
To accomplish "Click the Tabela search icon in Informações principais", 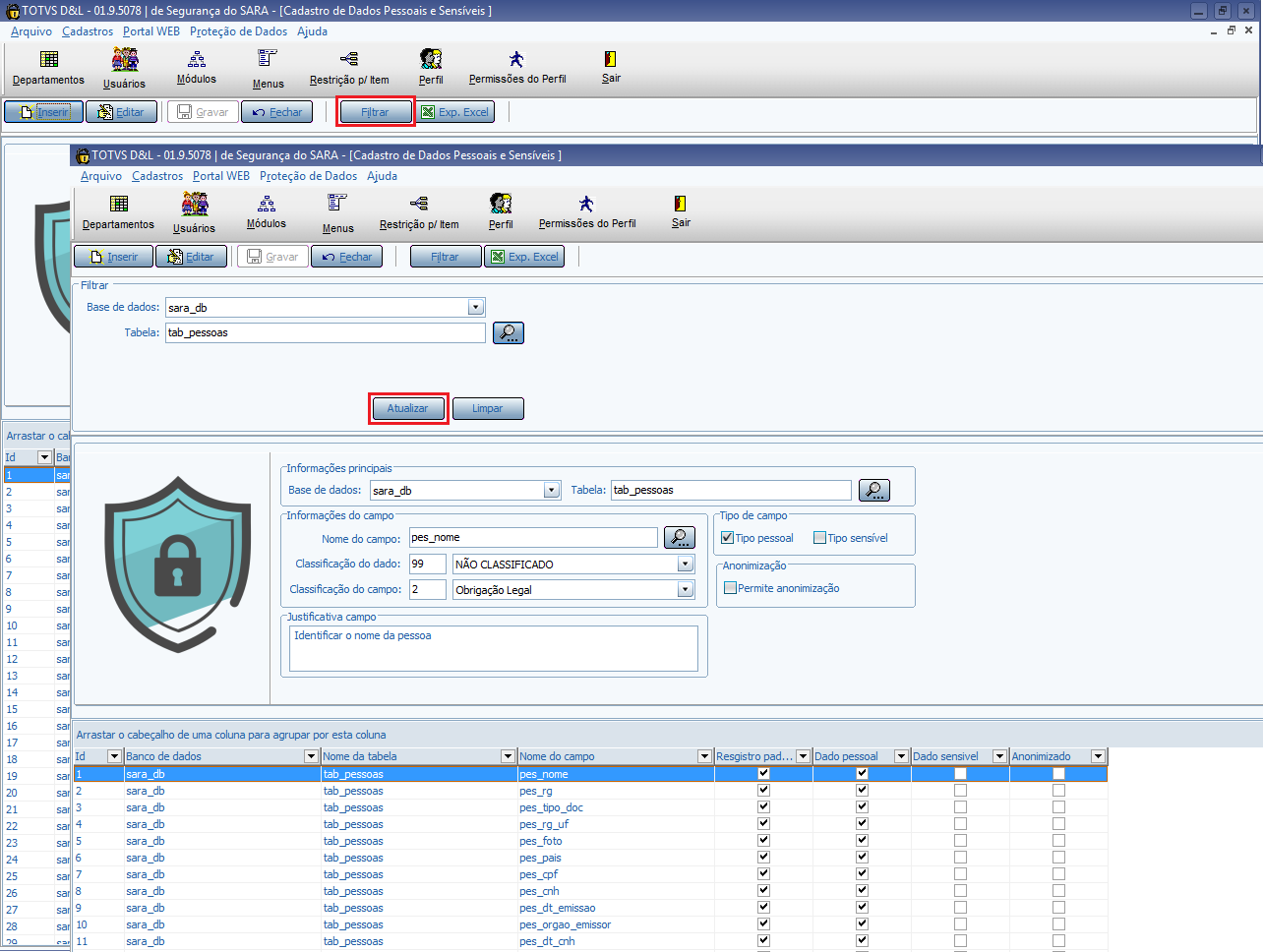I will (x=874, y=490).
